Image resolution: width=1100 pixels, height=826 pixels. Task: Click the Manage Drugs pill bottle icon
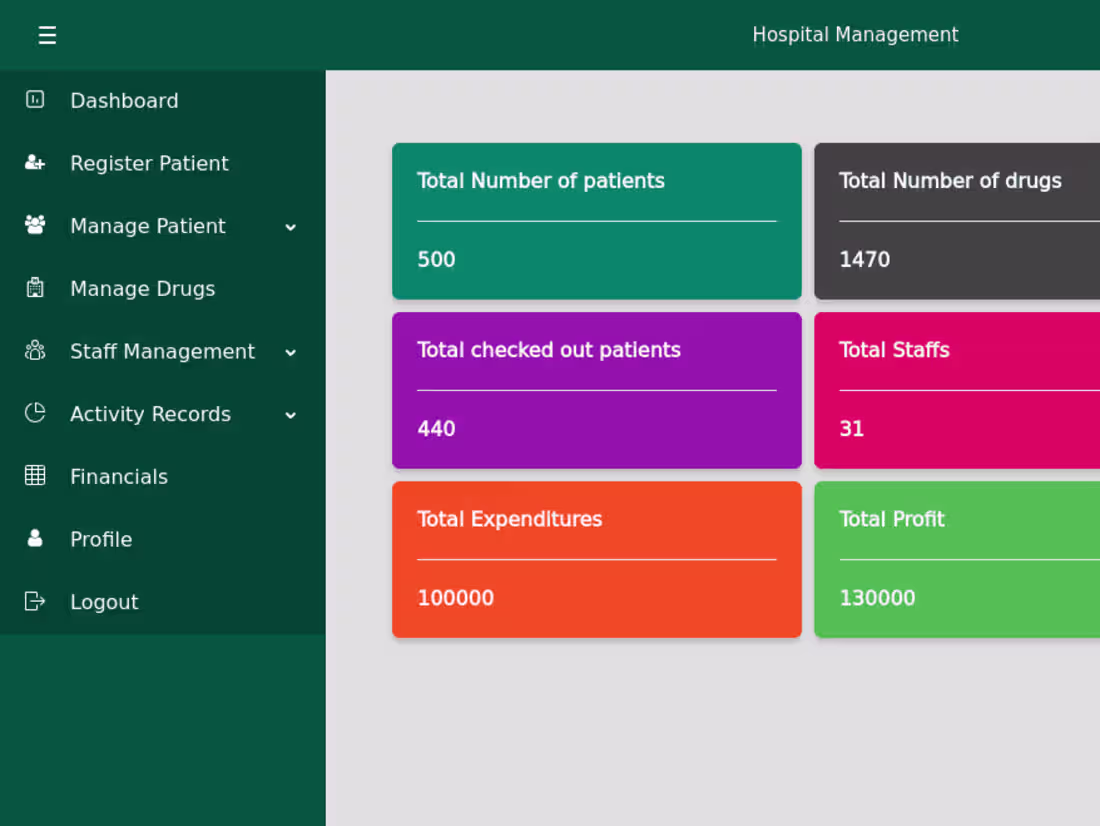[x=34, y=288]
